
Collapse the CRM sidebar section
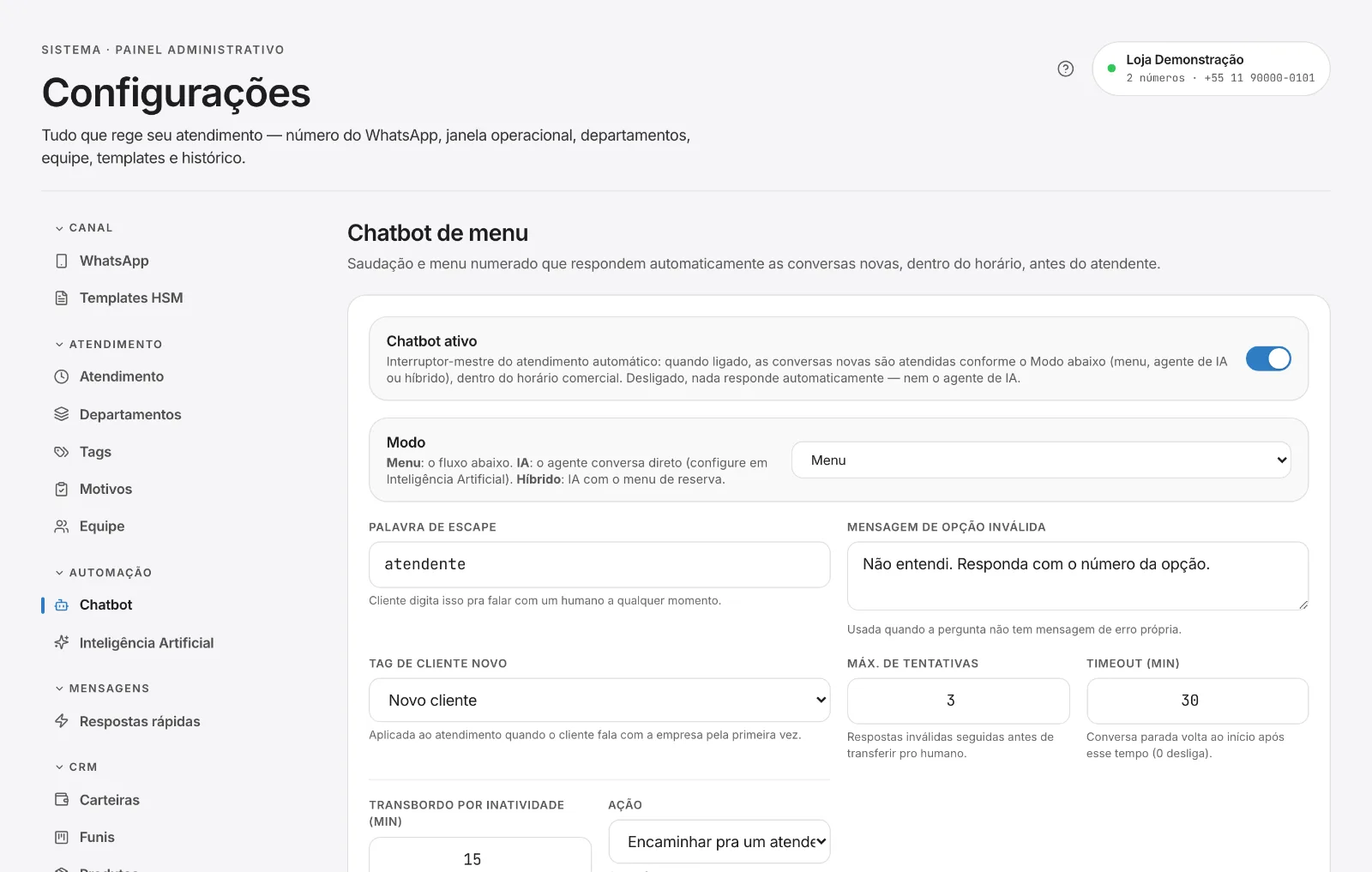point(76,767)
